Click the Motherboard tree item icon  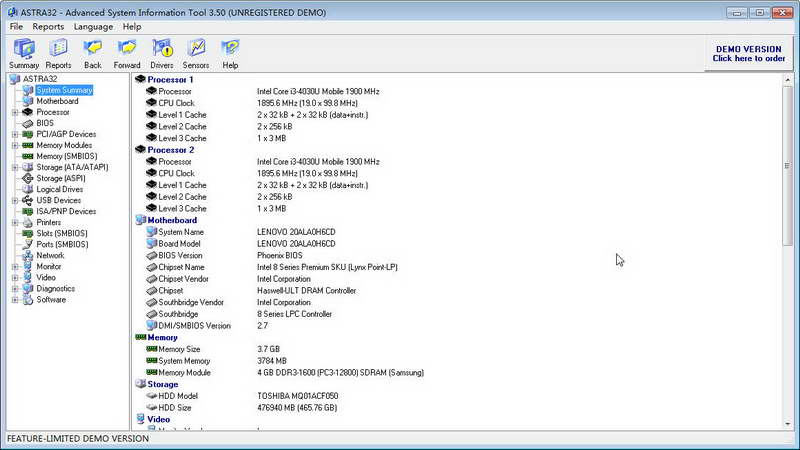coord(28,101)
